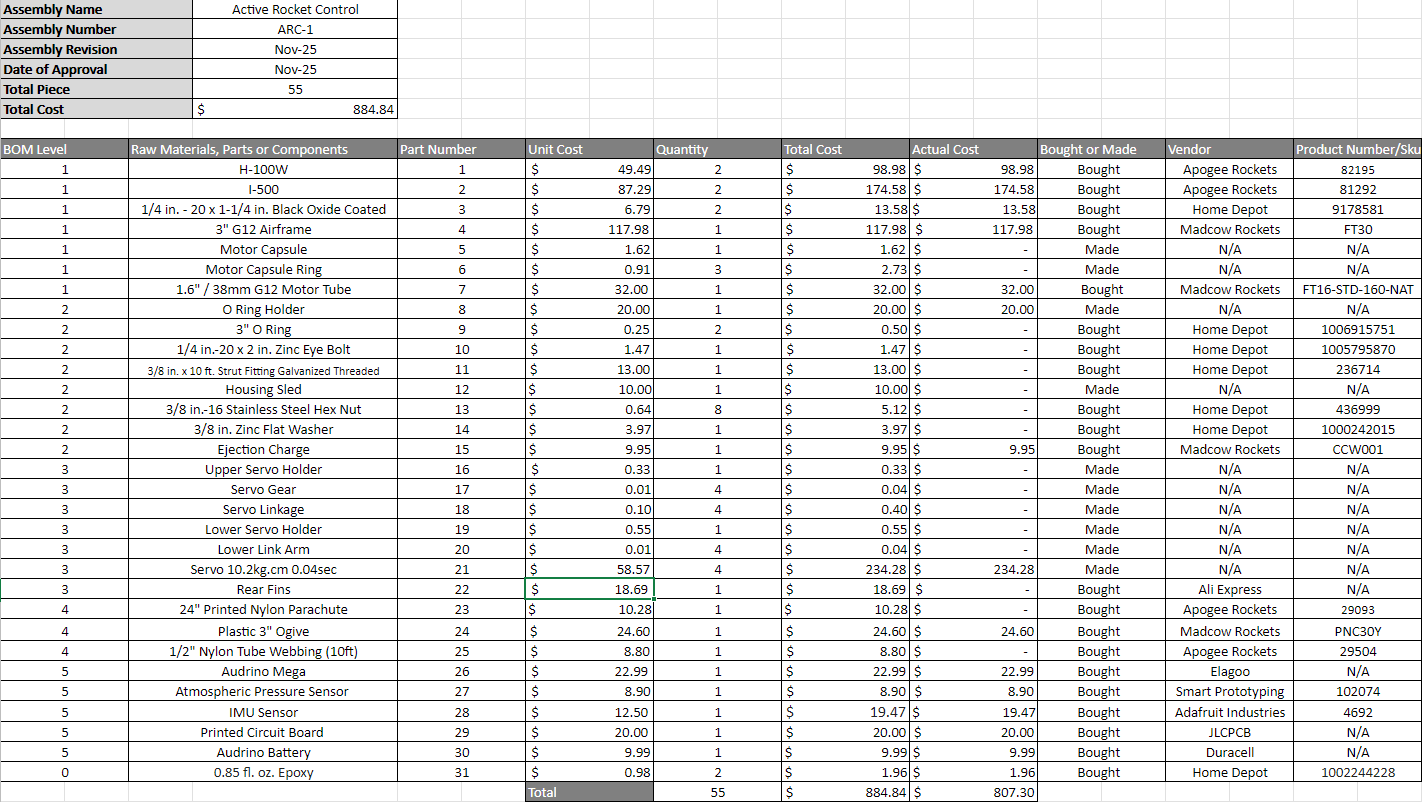Select the 'Active Rocket Control' assembly name cell
This screenshot has height=802, width=1422.
(x=295, y=9)
